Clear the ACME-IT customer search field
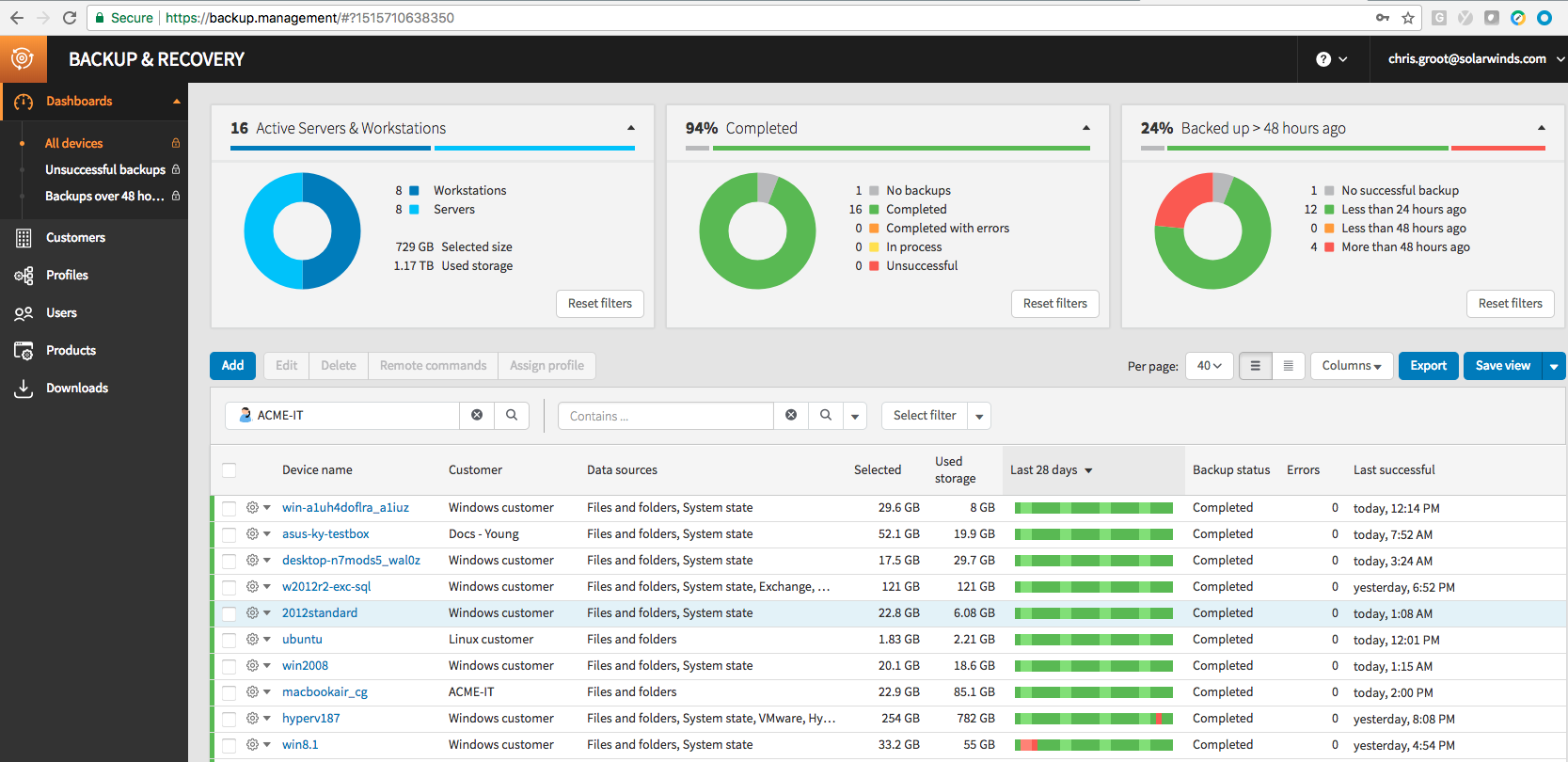Screen dimensions: 1568x762 [x=477, y=415]
